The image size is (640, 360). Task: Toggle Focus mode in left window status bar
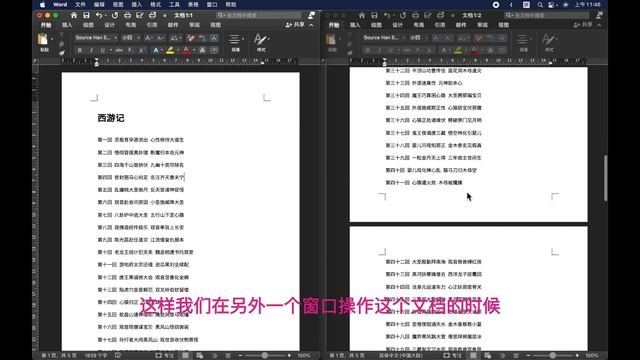(x=165, y=356)
